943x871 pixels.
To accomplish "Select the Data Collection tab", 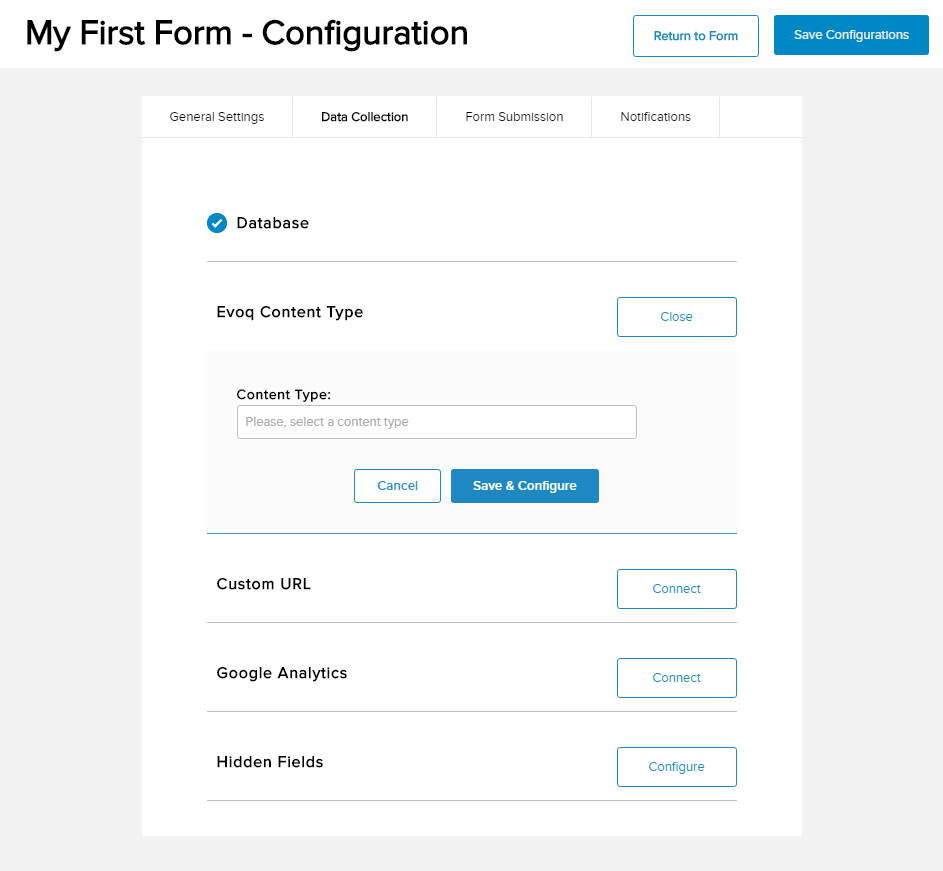I will pyautogui.click(x=364, y=117).
